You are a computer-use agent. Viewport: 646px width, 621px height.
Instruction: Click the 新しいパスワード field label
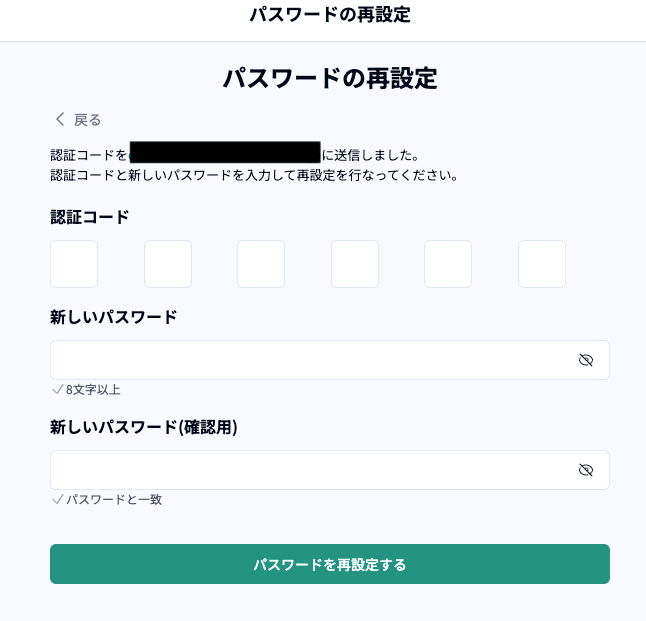tap(114, 317)
